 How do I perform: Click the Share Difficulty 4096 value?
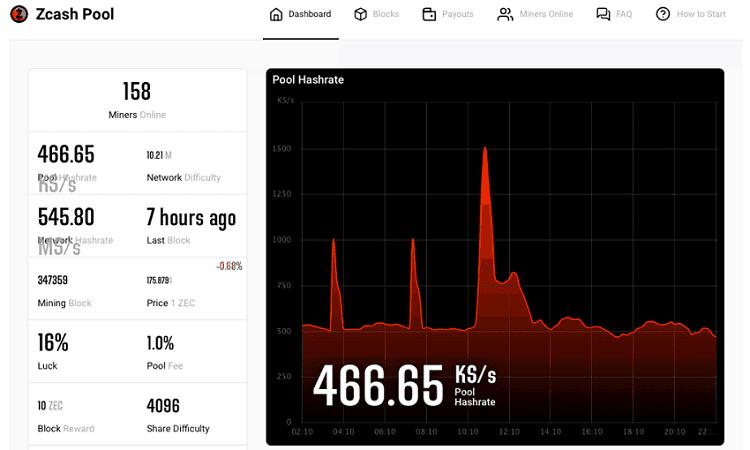[163, 407]
